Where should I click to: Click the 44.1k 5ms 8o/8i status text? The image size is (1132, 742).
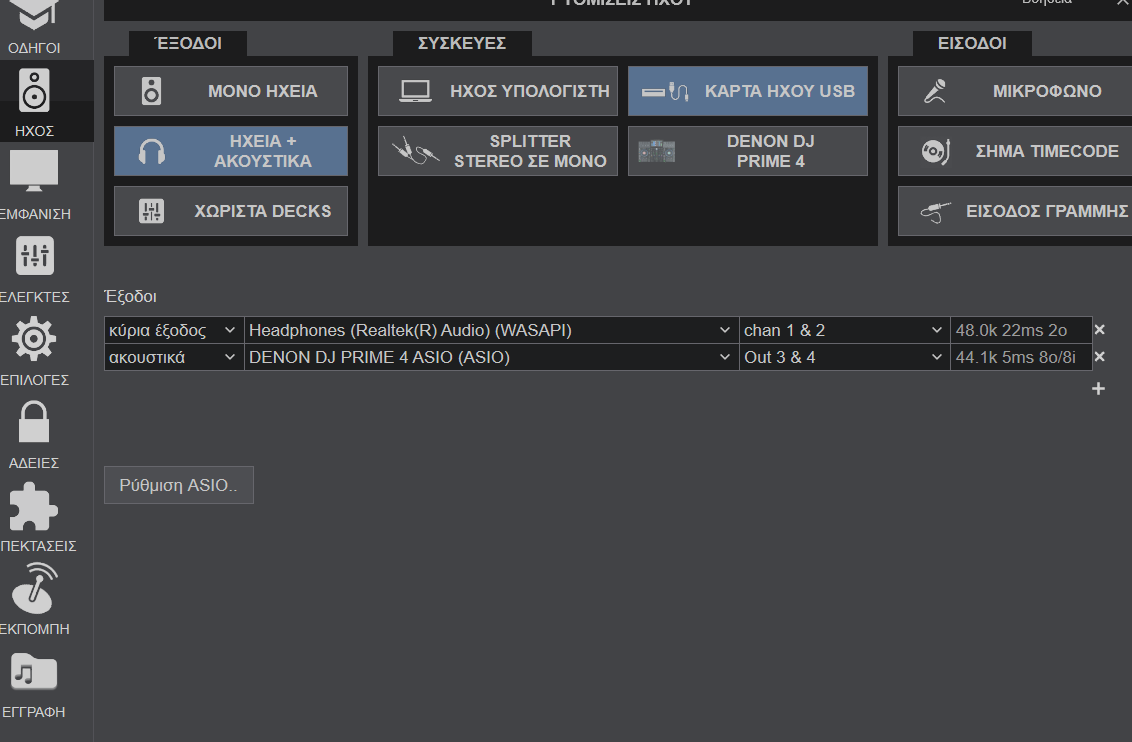1016,357
